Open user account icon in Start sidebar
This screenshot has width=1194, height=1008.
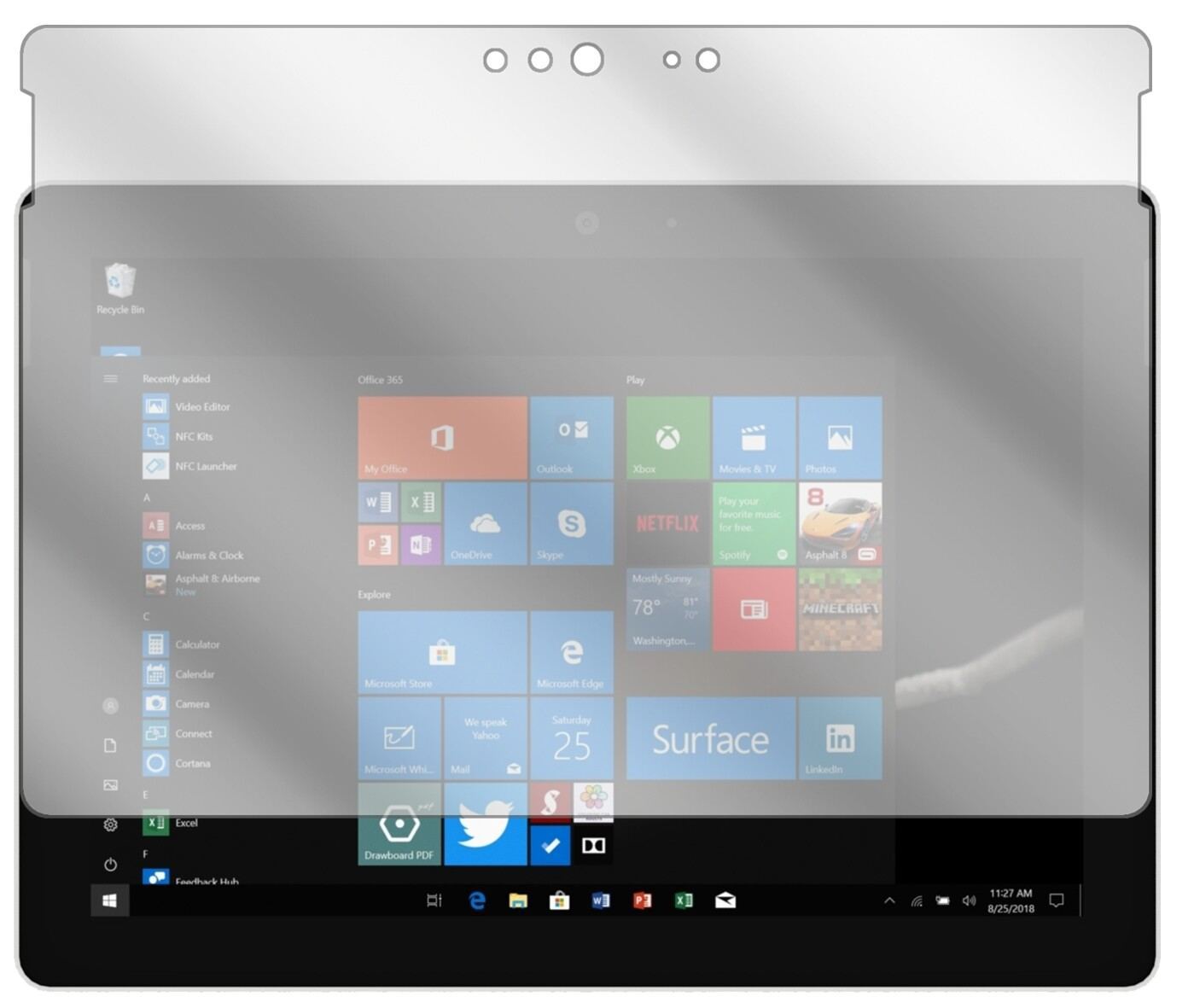[x=110, y=706]
